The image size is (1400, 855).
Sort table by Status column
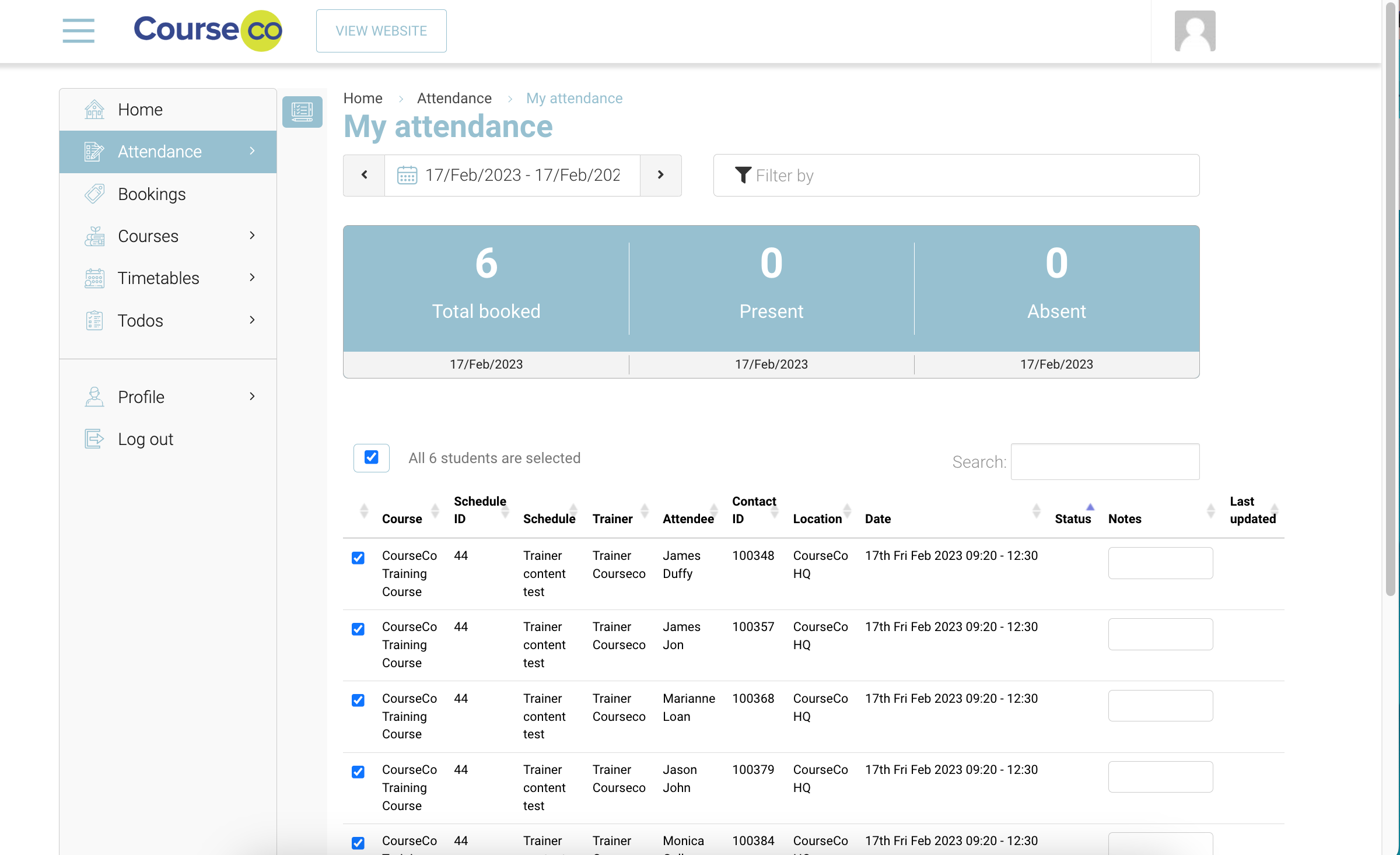click(x=1072, y=518)
